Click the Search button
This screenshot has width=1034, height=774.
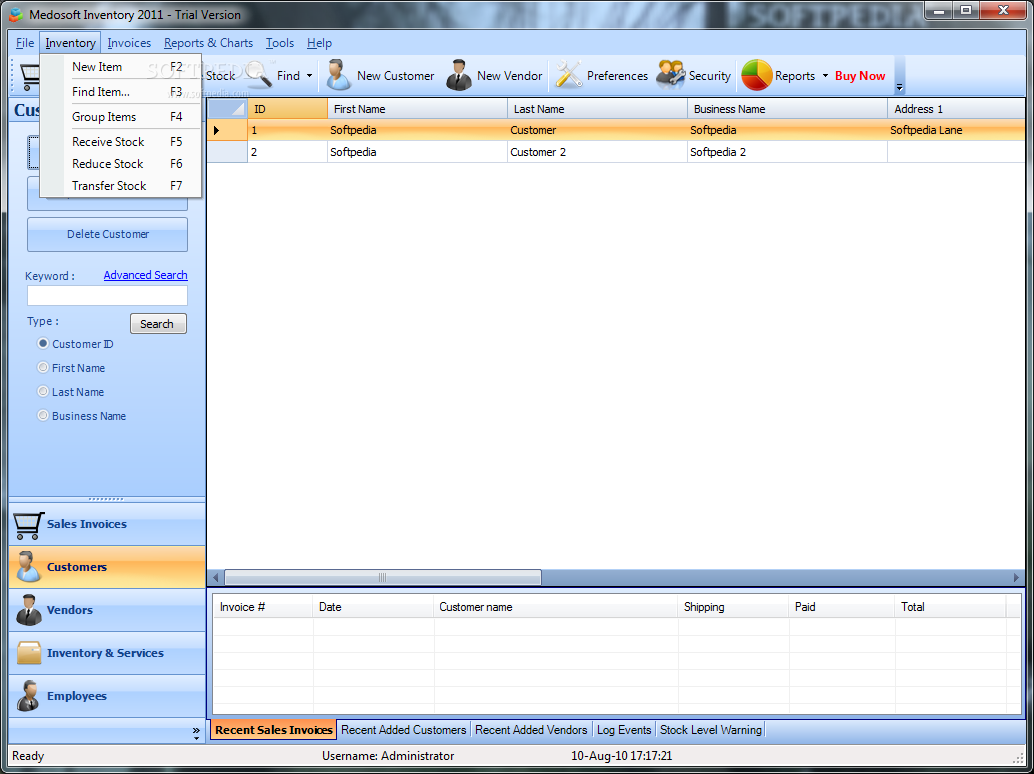click(157, 324)
